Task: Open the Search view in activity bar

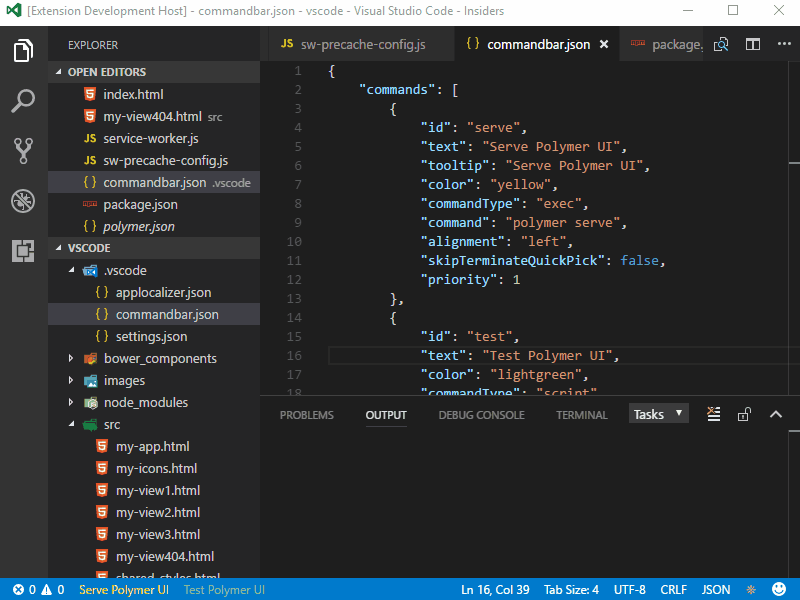Action: (x=23, y=101)
